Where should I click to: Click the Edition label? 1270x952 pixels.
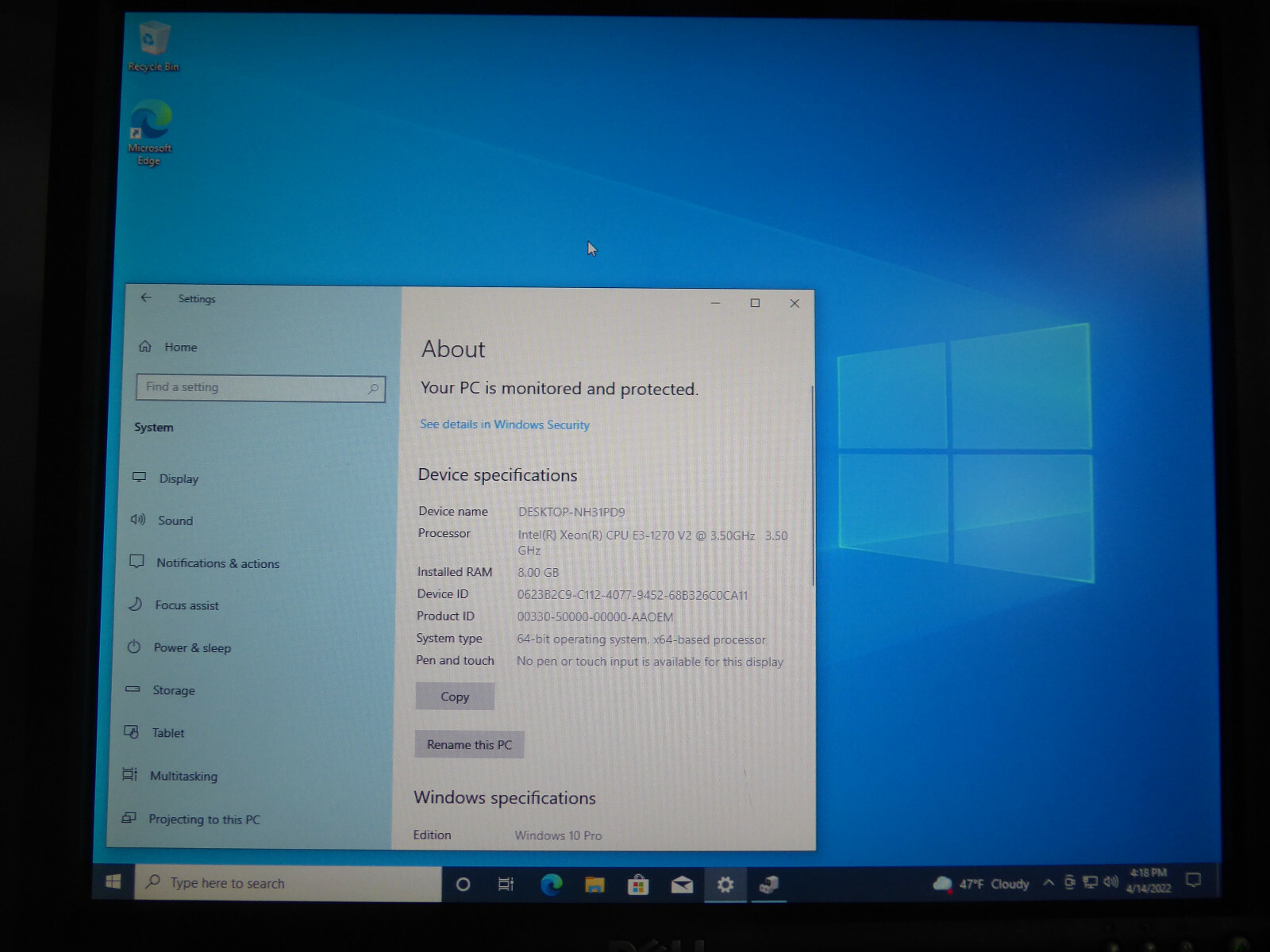click(432, 835)
